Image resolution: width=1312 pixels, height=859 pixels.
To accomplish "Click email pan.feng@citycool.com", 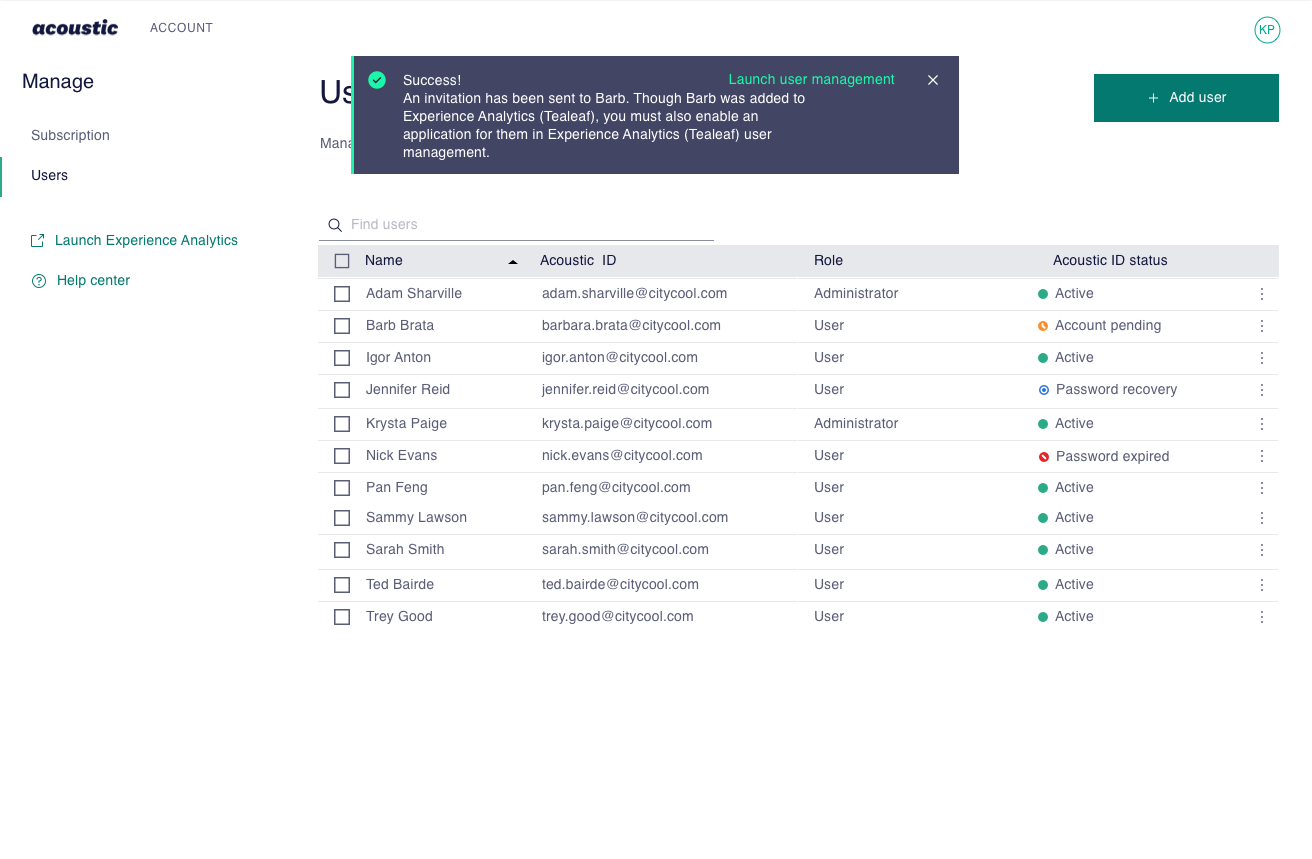I will tap(616, 487).
